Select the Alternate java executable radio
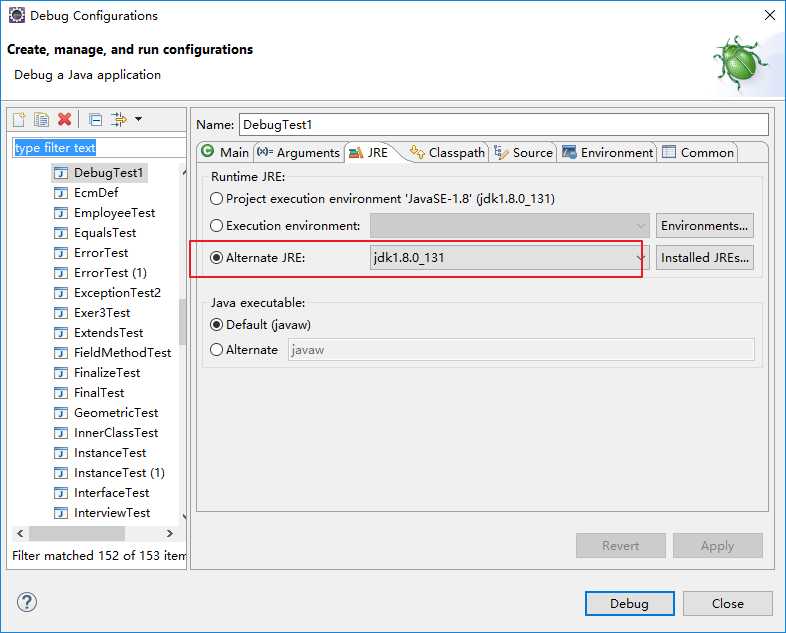The height and width of the screenshot is (633, 786). click(x=217, y=350)
